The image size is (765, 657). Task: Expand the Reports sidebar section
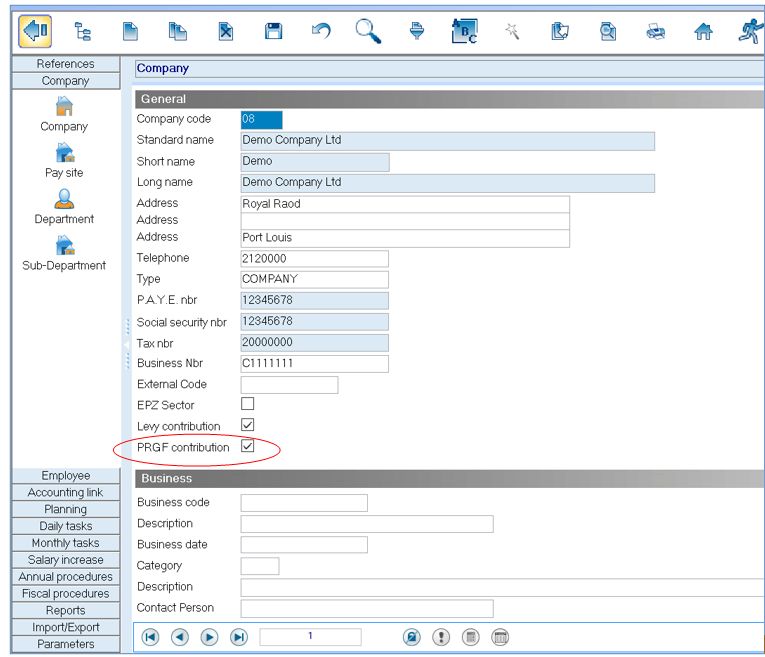[66, 610]
